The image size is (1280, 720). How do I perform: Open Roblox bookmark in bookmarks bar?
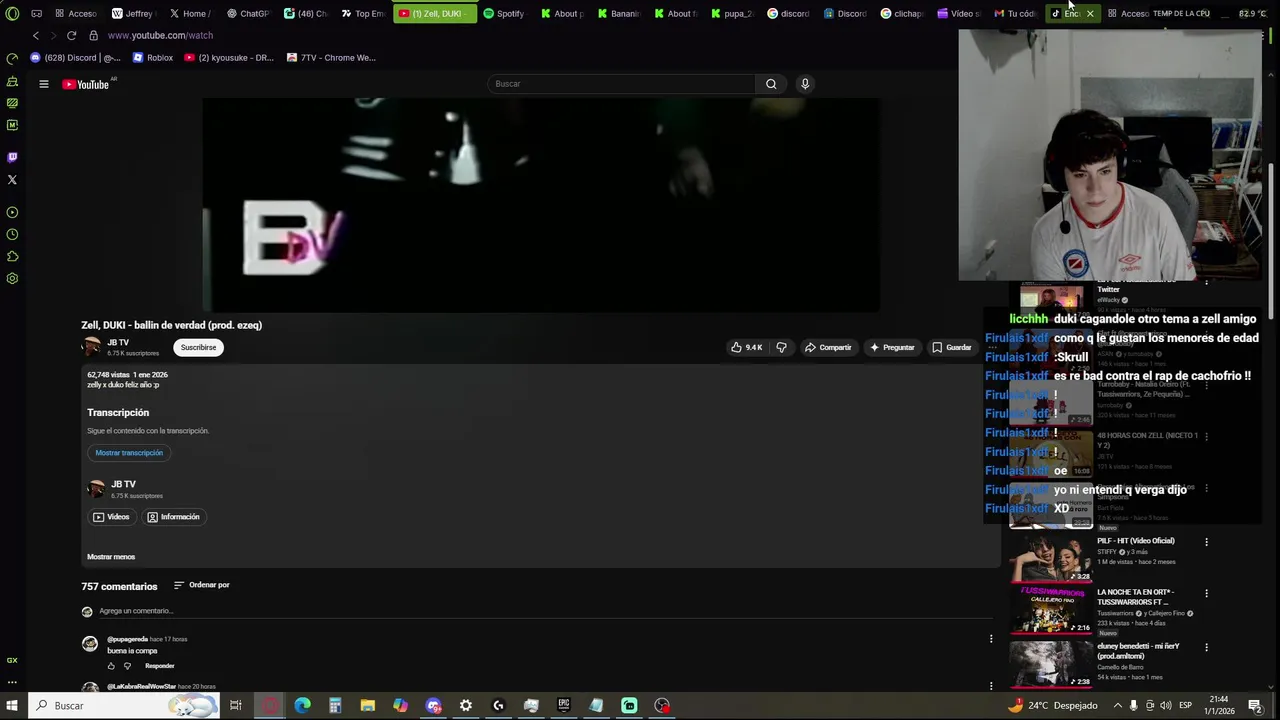(153, 58)
